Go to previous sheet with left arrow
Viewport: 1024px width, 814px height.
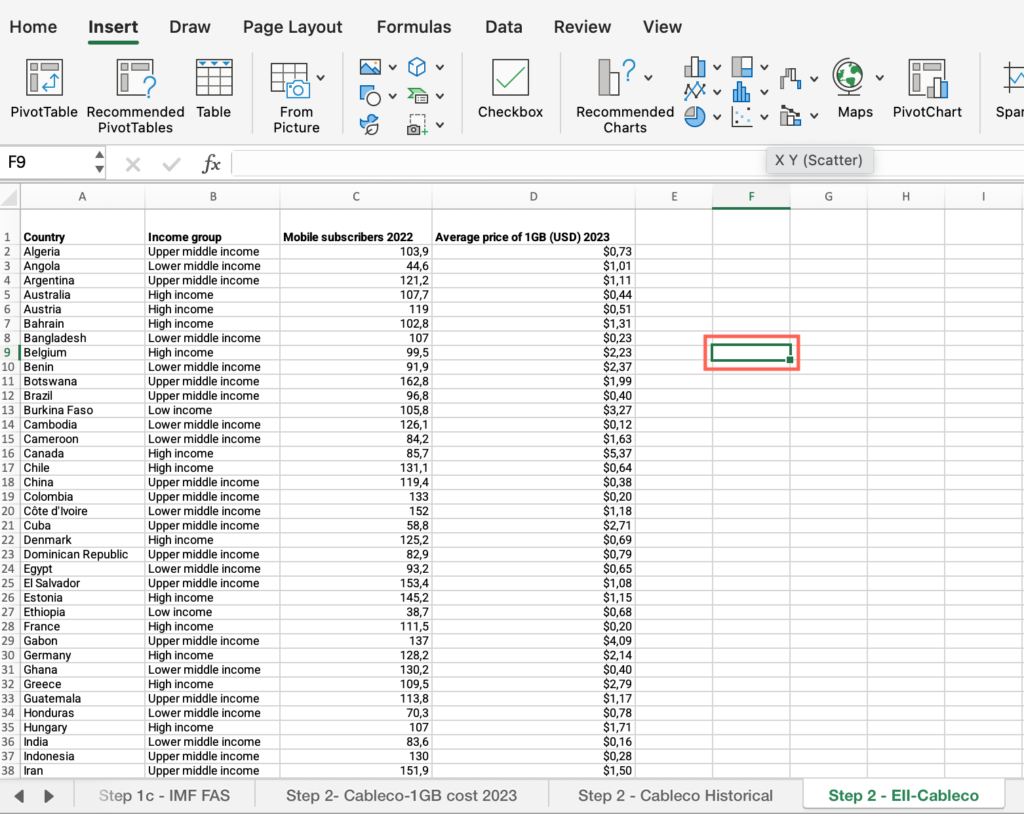click(20, 796)
